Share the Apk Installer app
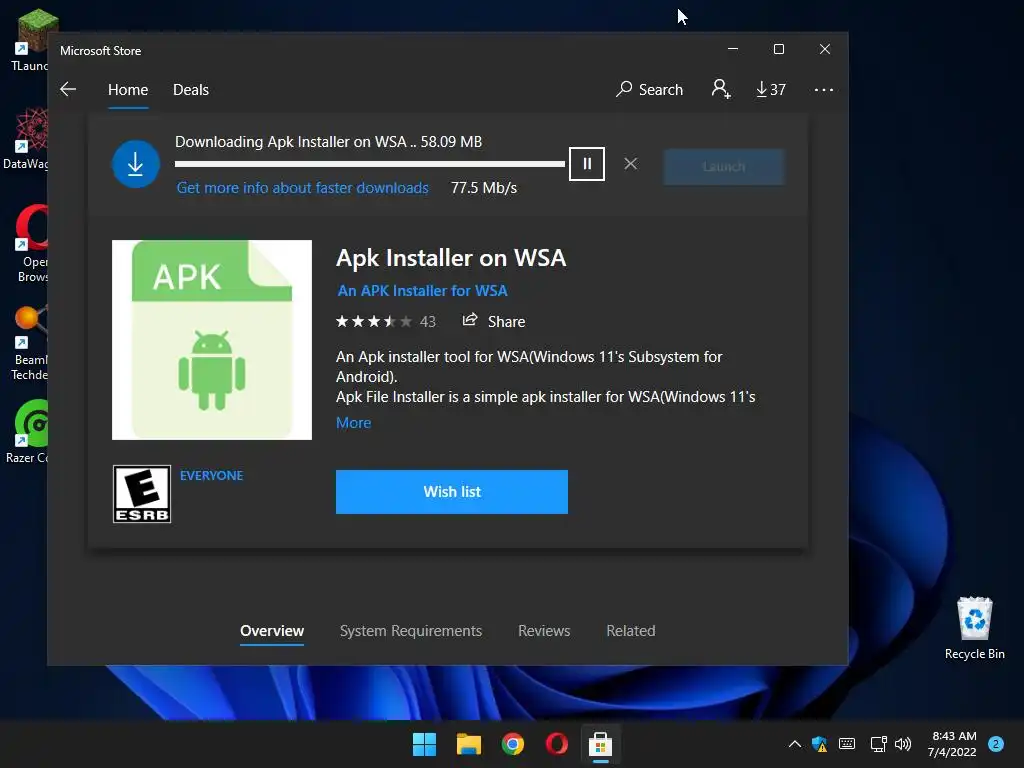This screenshot has width=1024, height=768. pos(494,321)
